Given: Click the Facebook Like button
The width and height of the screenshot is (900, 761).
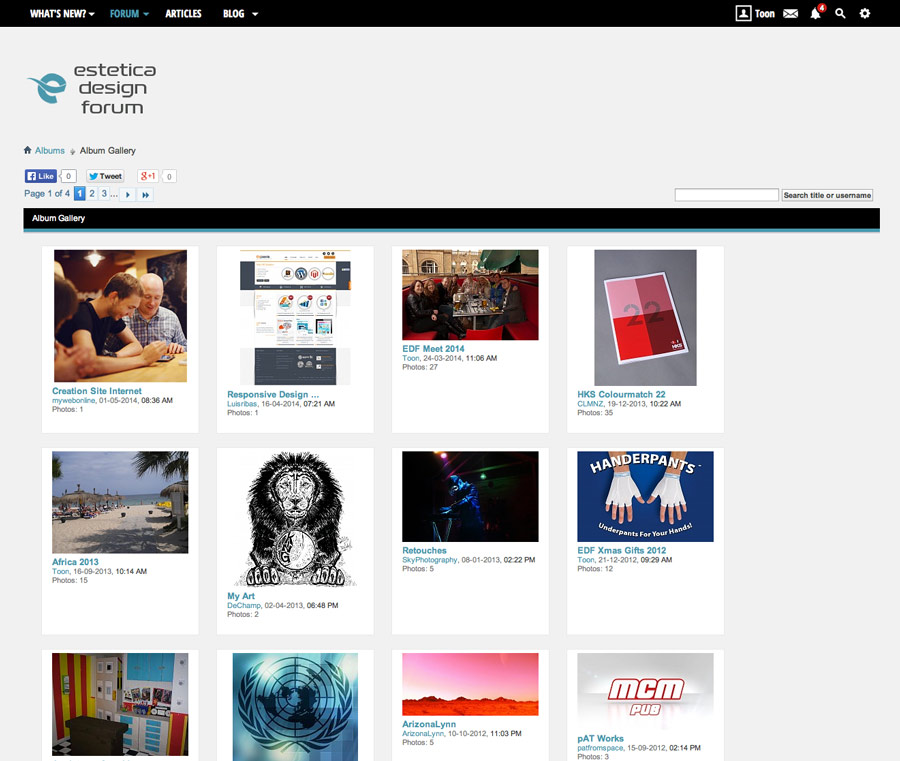Looking at the screenshot, I should click(40, 176).
